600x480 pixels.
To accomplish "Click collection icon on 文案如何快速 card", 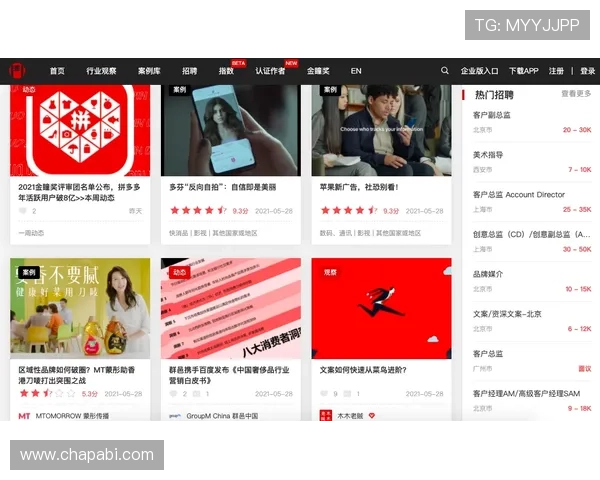I will (x=347, y=394).
